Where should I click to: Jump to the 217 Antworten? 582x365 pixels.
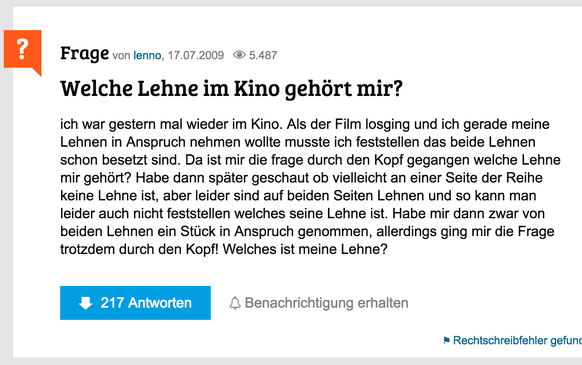(x=135, y=303)
